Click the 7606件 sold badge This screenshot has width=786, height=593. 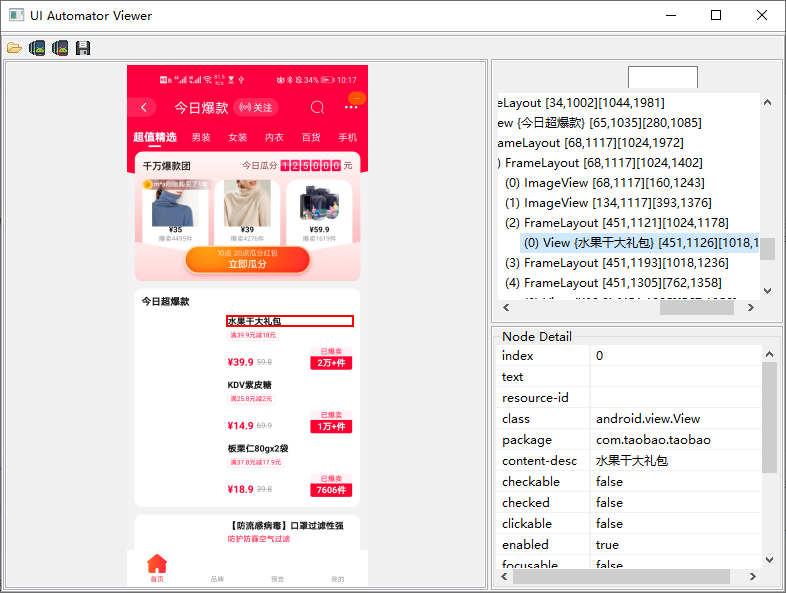pos(331,490)
